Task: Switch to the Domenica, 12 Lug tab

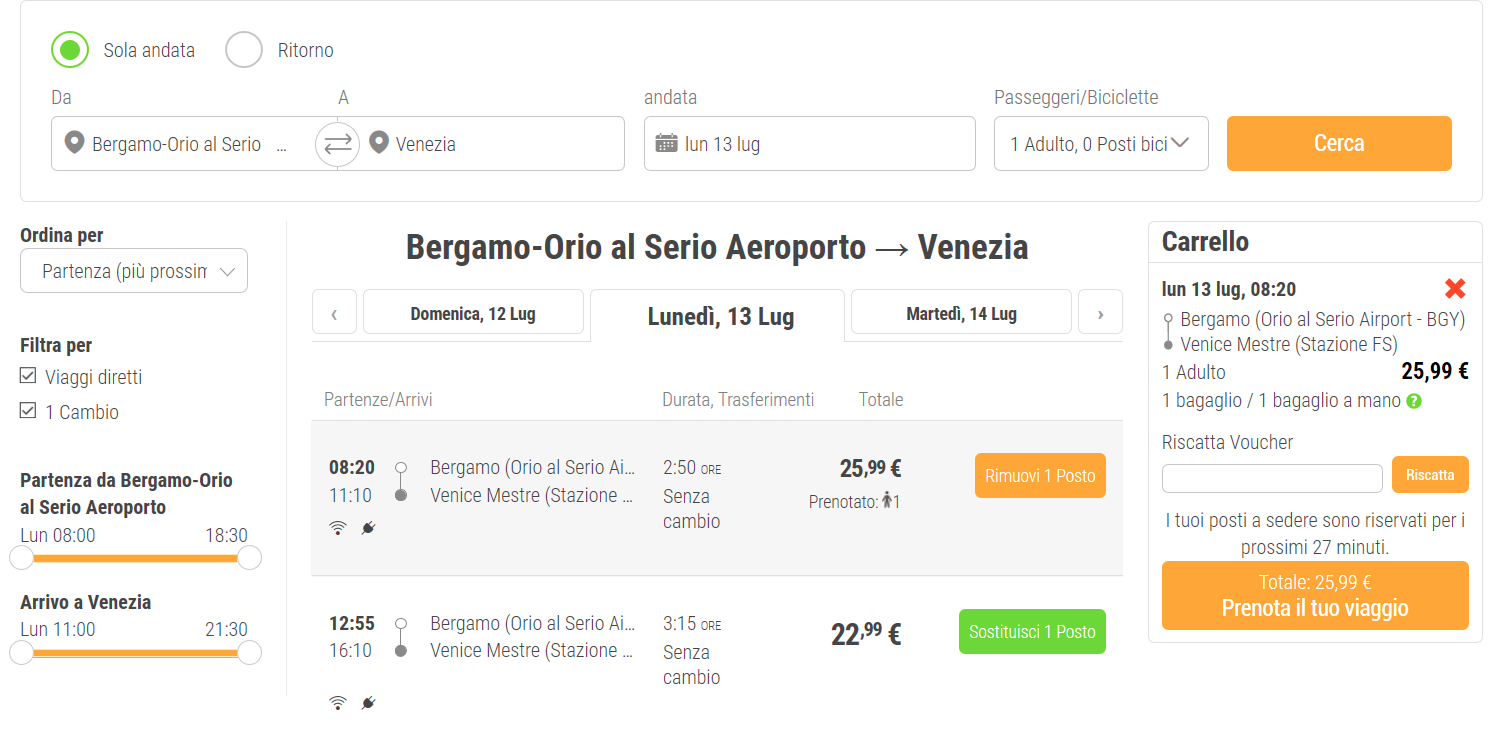Action: tap(473, 313)
